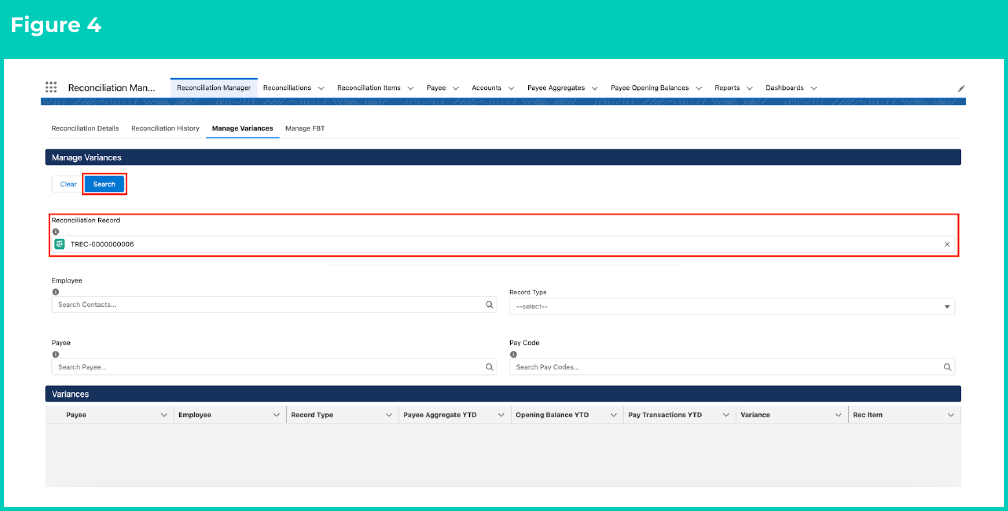
Task: Click the Search Payee magnifier icon
Action: click(489, 367)
